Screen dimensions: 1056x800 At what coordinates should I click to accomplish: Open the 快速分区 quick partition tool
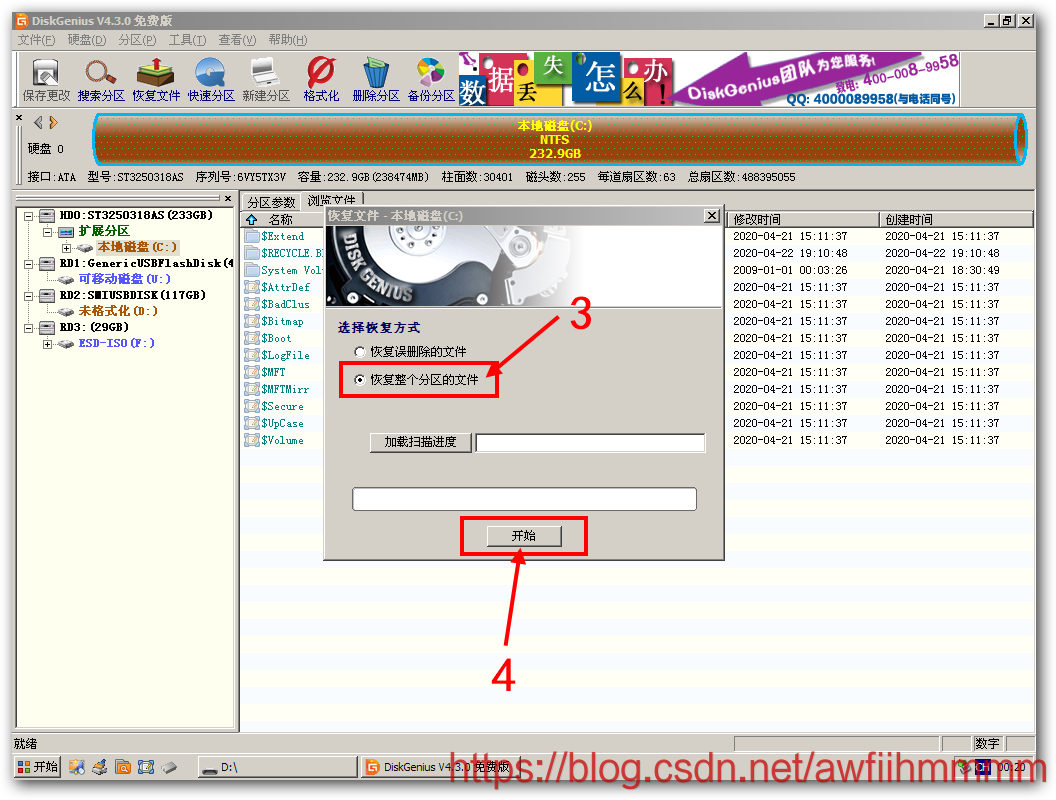[211, 80]
